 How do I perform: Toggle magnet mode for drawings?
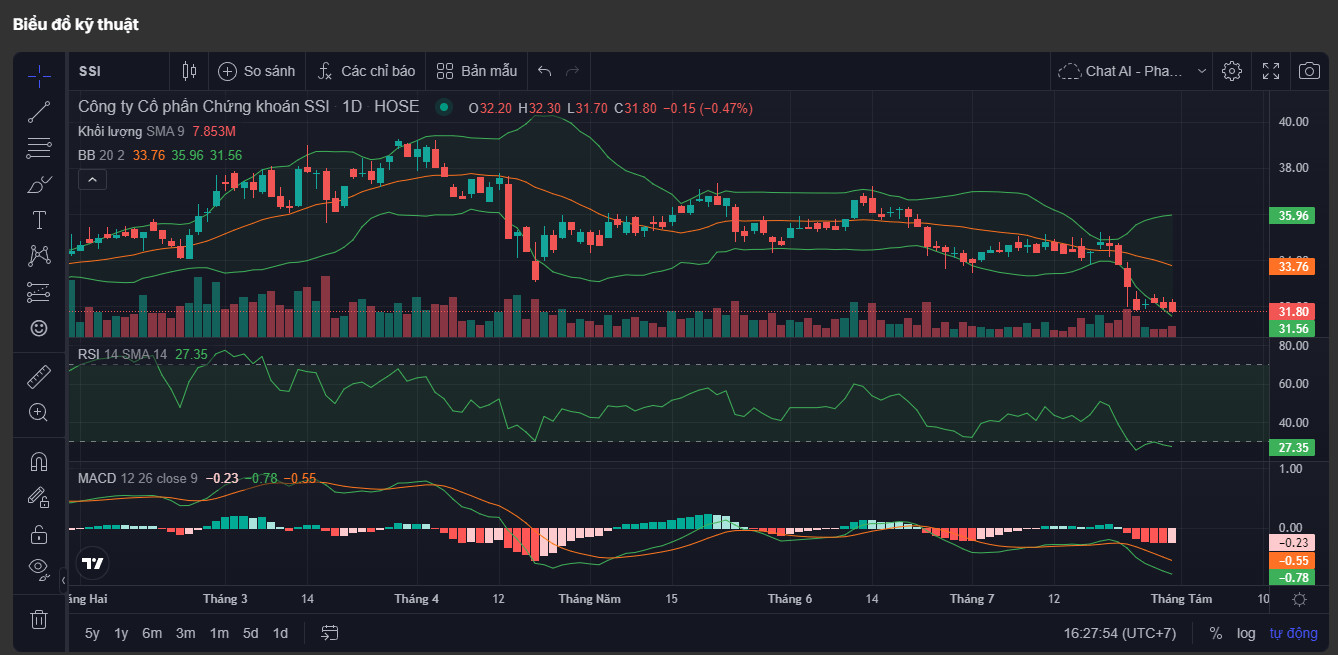39,461
